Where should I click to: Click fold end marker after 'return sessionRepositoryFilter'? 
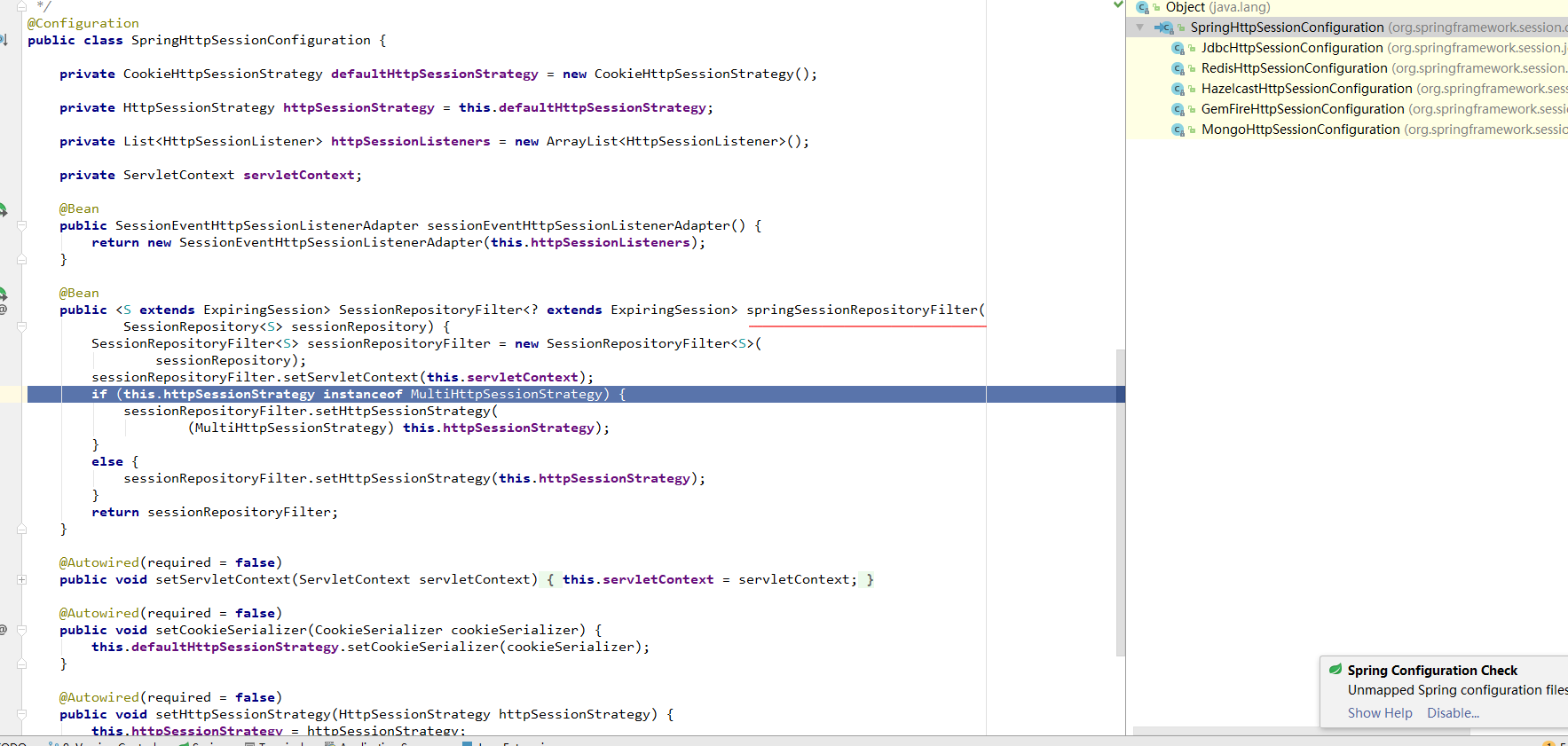pos(21,529)
